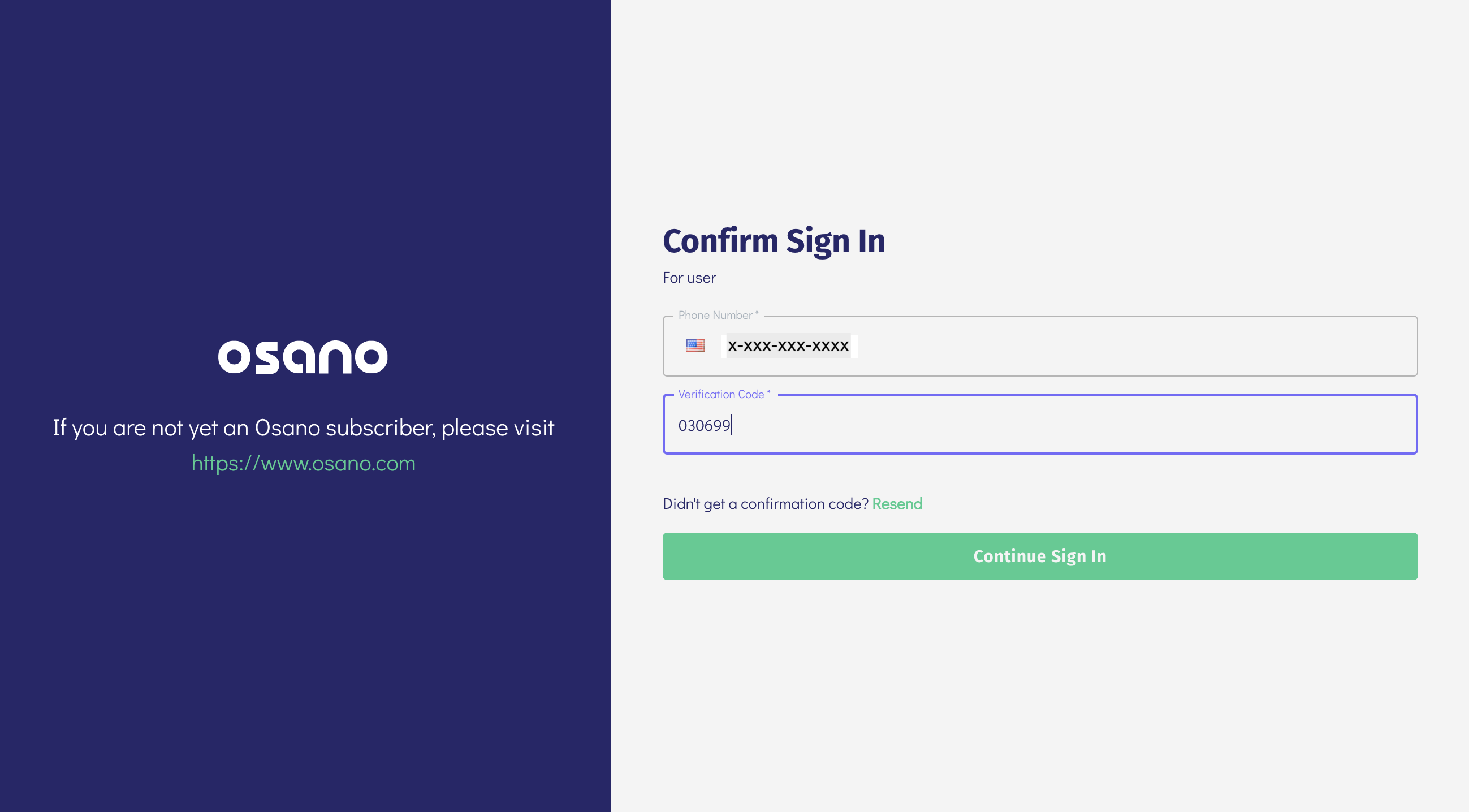Viewport: 1469px width, 812px height.
Task: Click the word "Confirm" in the heading
Action: pos(720,241)
